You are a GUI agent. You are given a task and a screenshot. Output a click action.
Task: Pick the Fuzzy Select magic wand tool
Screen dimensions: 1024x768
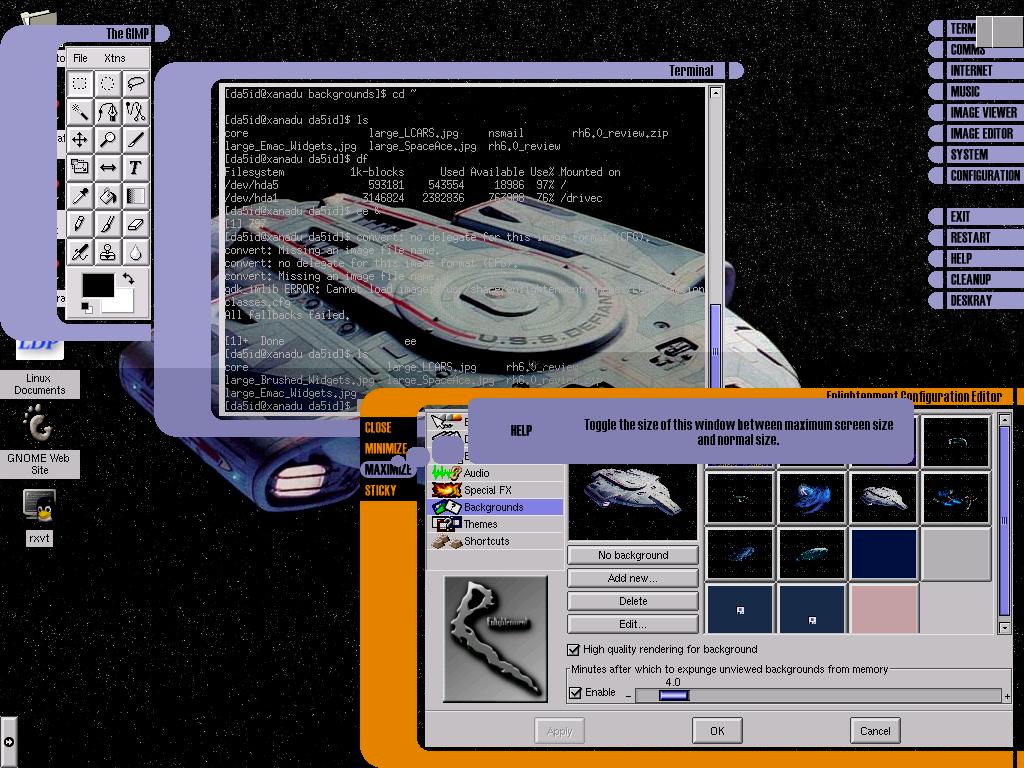tap(80, 112)
